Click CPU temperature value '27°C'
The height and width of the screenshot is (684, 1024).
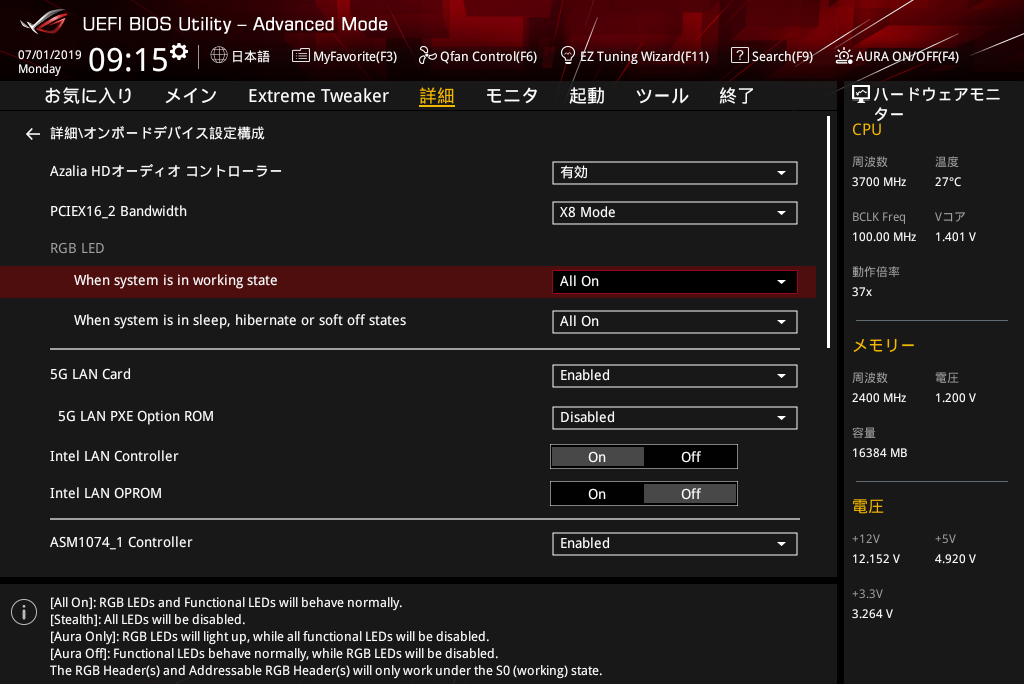[948, 182]
